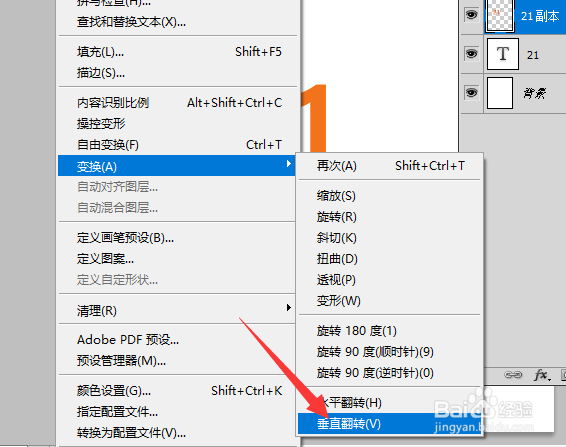Choose 旋转 180 度(1) option
The width and height of the screenshot is (566, 447).
point(390,331)
